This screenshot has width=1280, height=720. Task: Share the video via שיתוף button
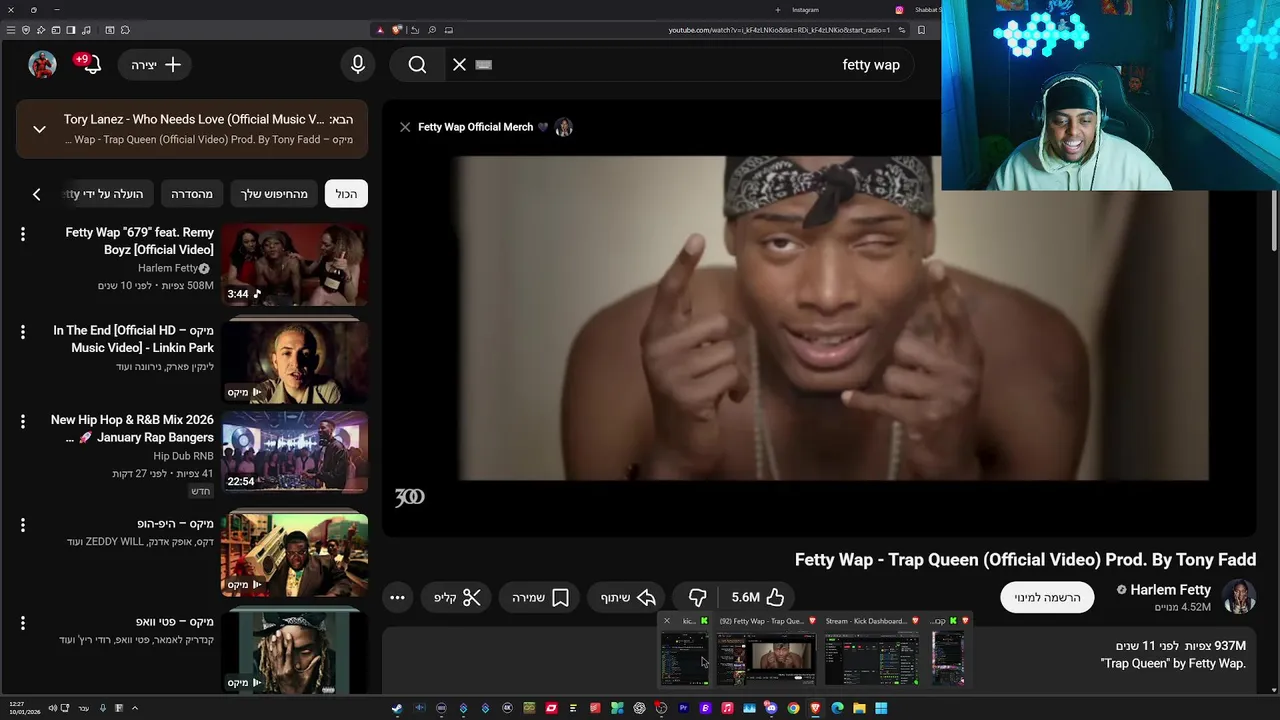point(628,597)
